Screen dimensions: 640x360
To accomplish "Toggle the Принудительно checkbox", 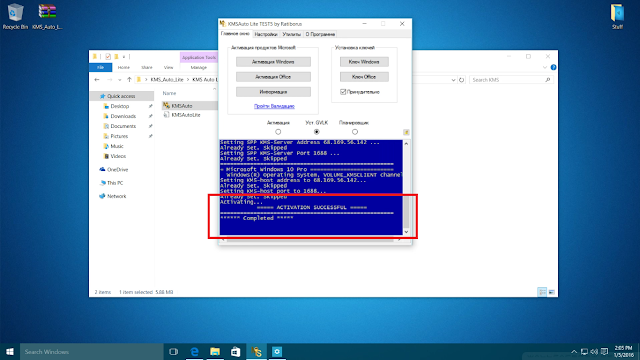I will pos(343,92).
